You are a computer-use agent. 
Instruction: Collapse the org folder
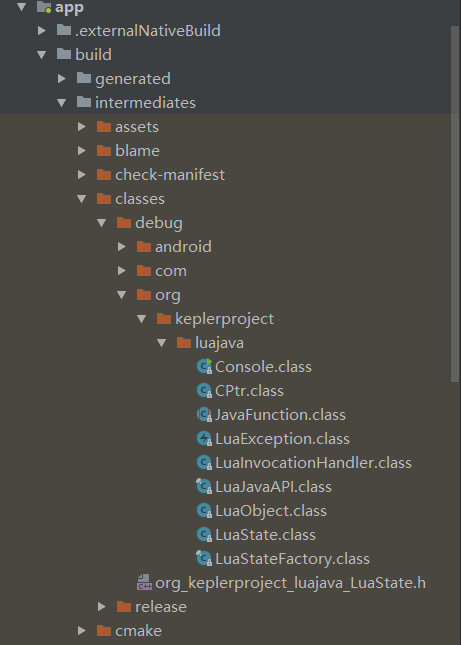coord(121,295)
